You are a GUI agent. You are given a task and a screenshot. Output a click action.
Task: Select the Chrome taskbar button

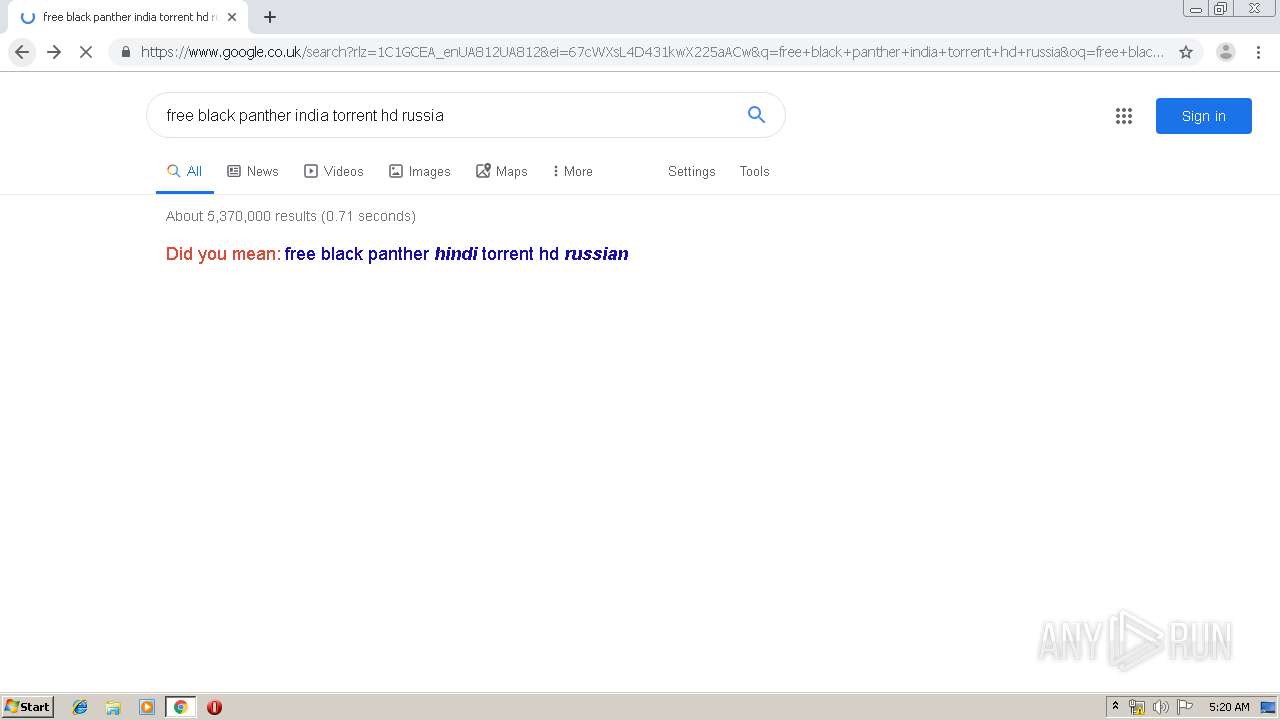(x=180, y=707)
